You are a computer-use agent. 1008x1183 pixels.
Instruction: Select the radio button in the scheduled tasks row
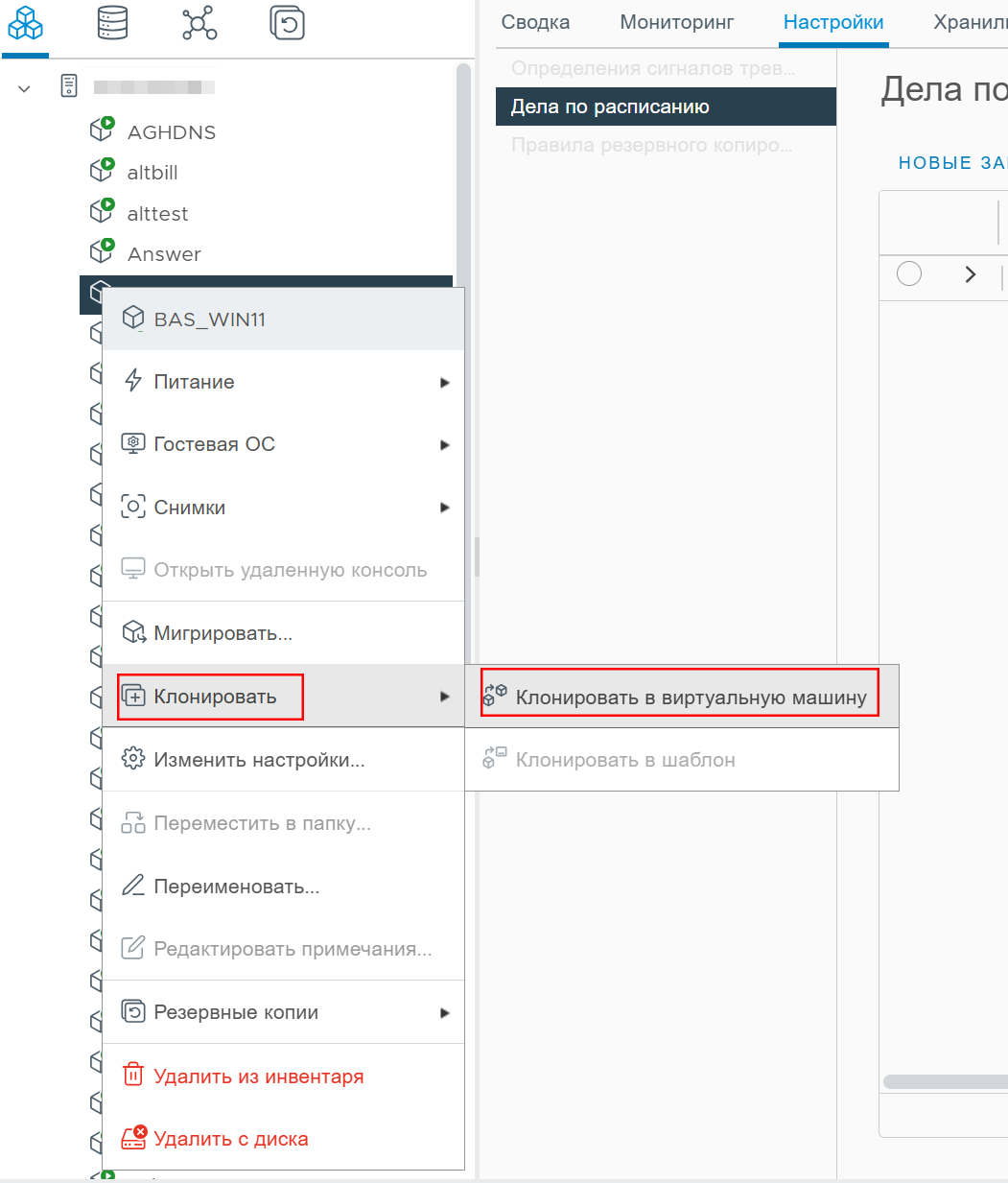click(x=909, y=274)
